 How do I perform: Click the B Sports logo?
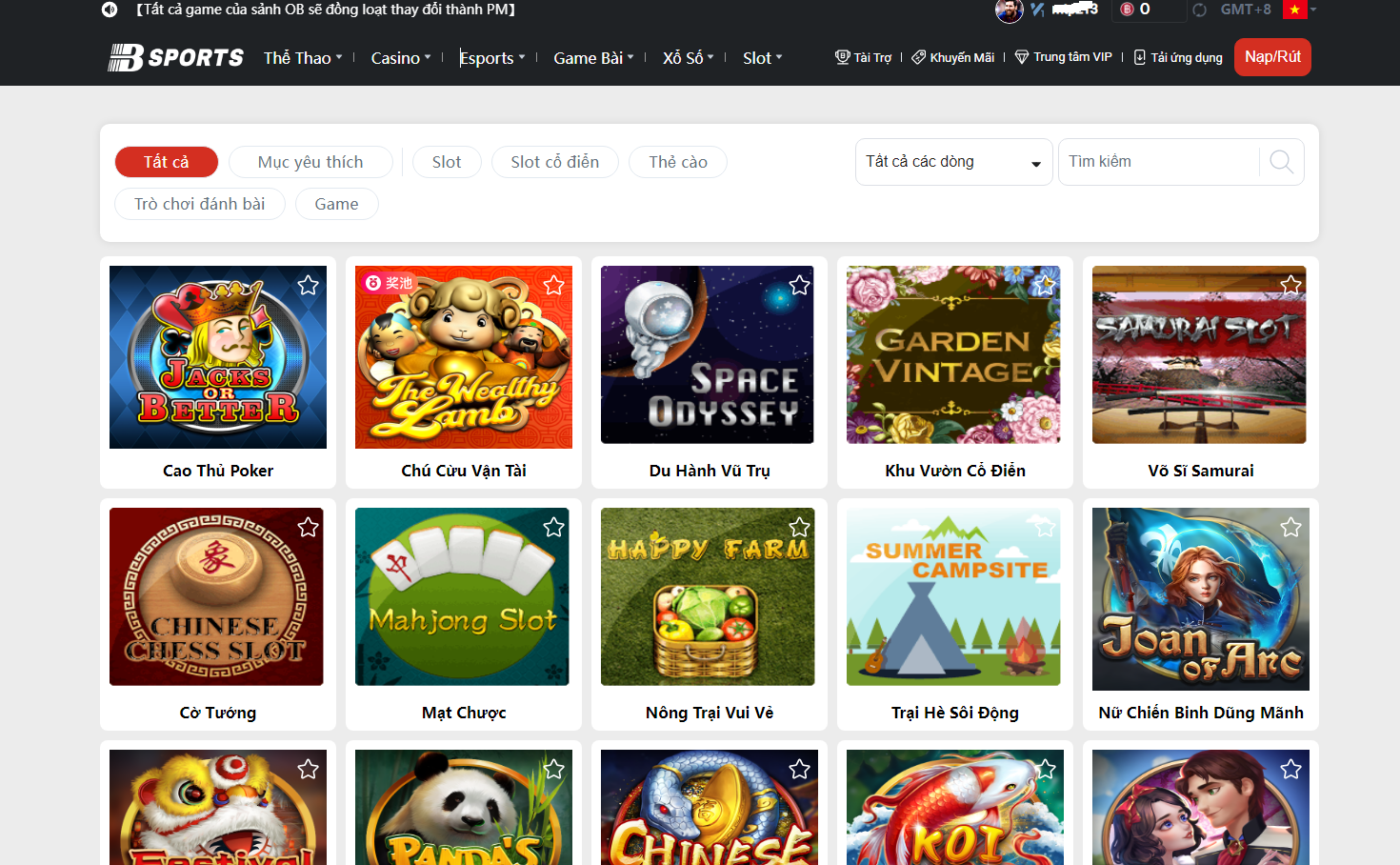click(x=175, y=57)
